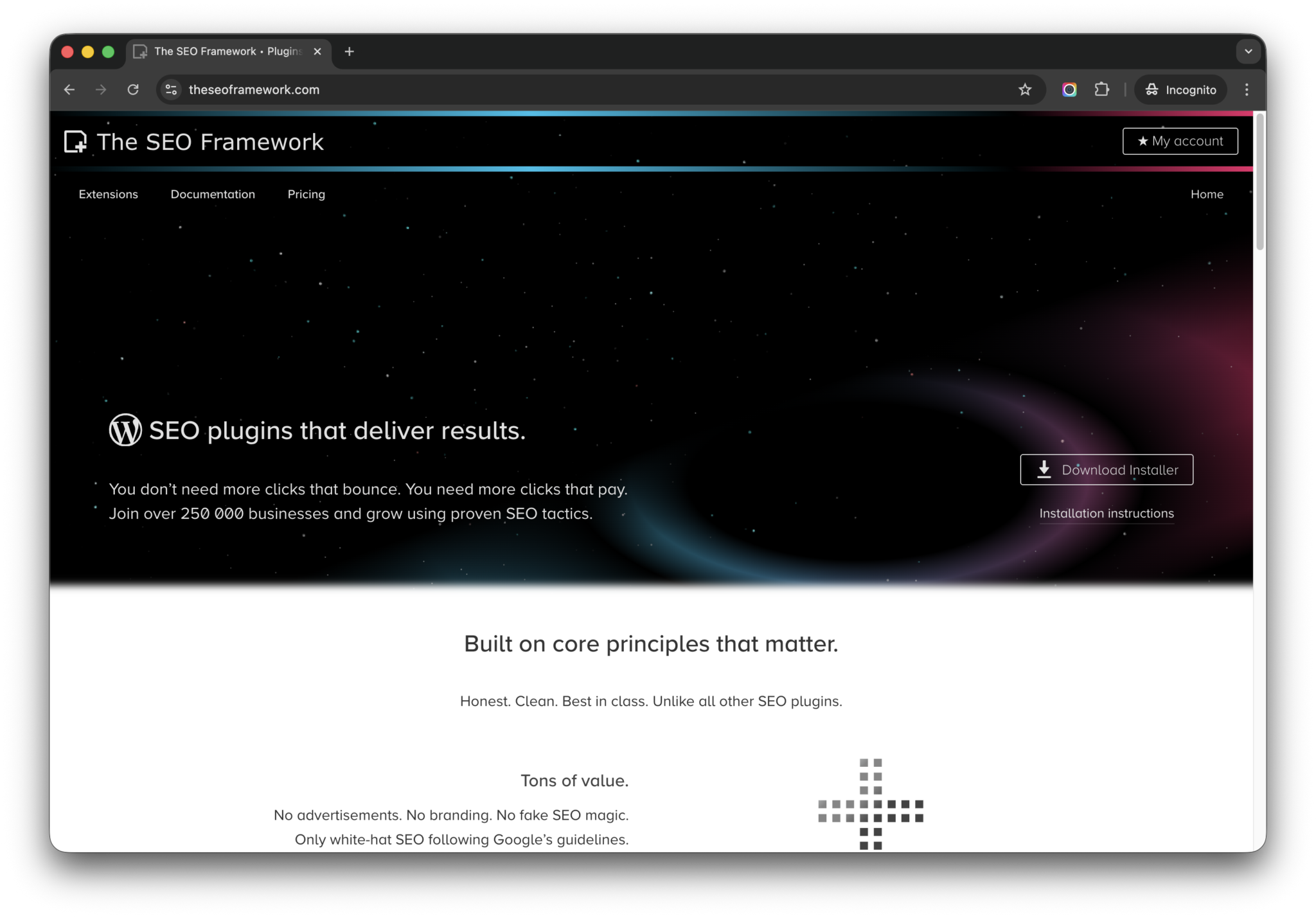Click the favicon on the browser tab

click(139, 51)
